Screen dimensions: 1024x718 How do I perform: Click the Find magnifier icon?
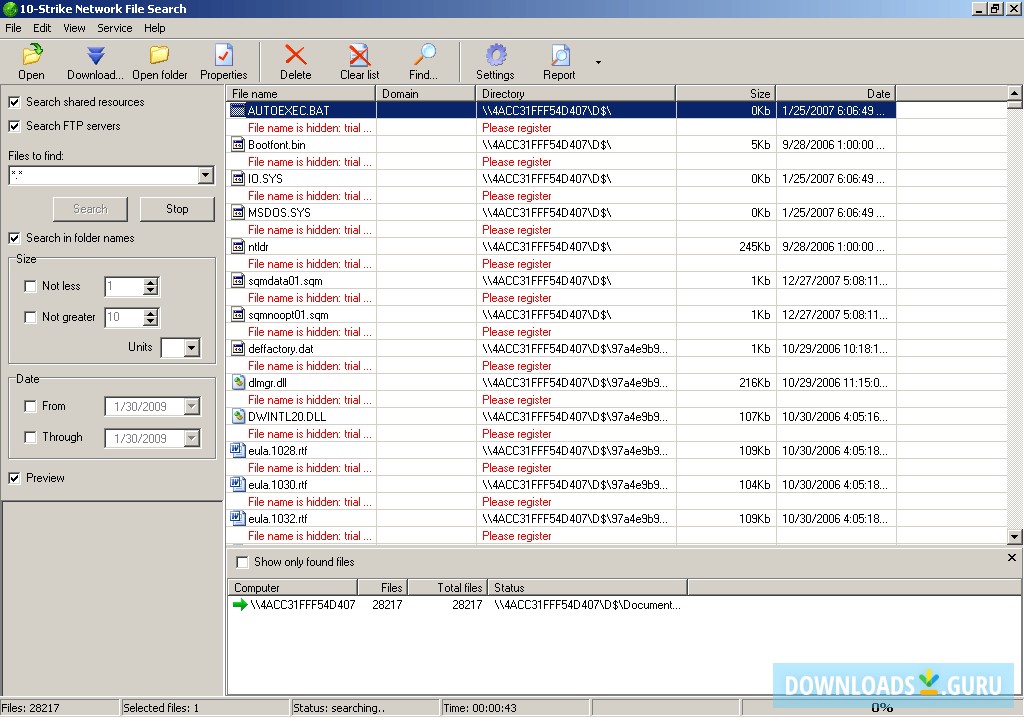424,56
